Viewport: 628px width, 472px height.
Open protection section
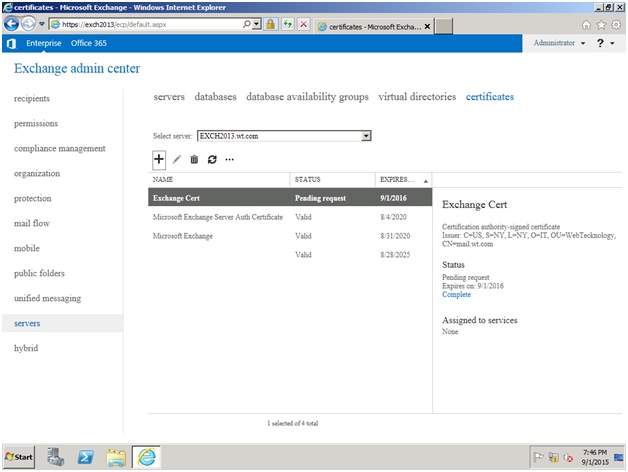[32, 198]
